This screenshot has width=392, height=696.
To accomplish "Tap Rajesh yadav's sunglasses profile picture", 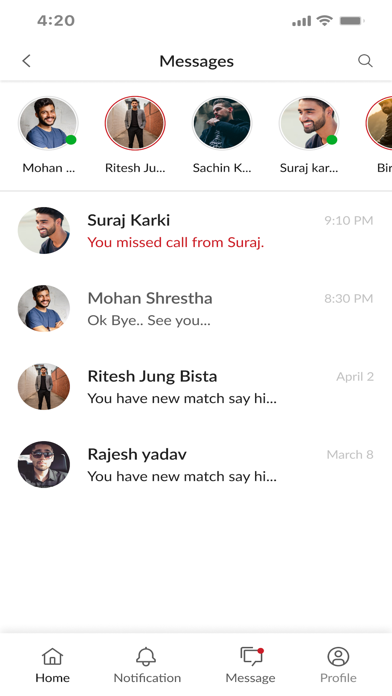I will 44,464.
